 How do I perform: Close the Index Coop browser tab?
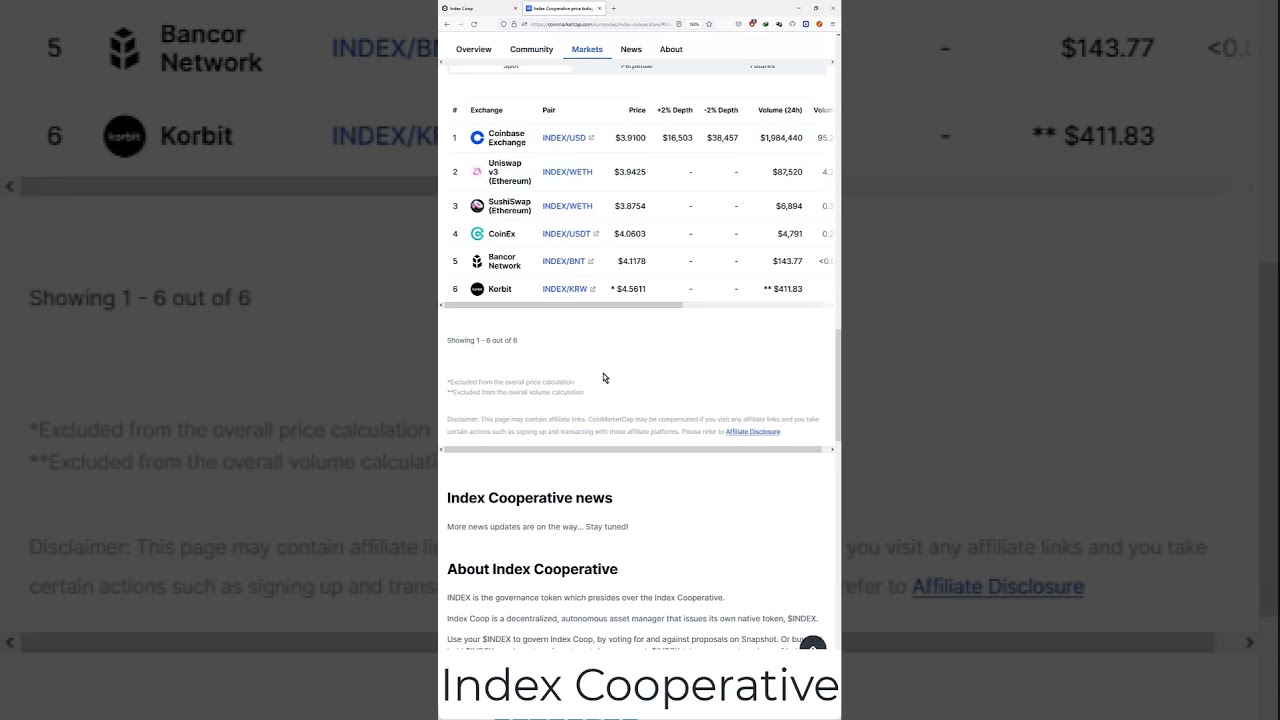[515, 8]
